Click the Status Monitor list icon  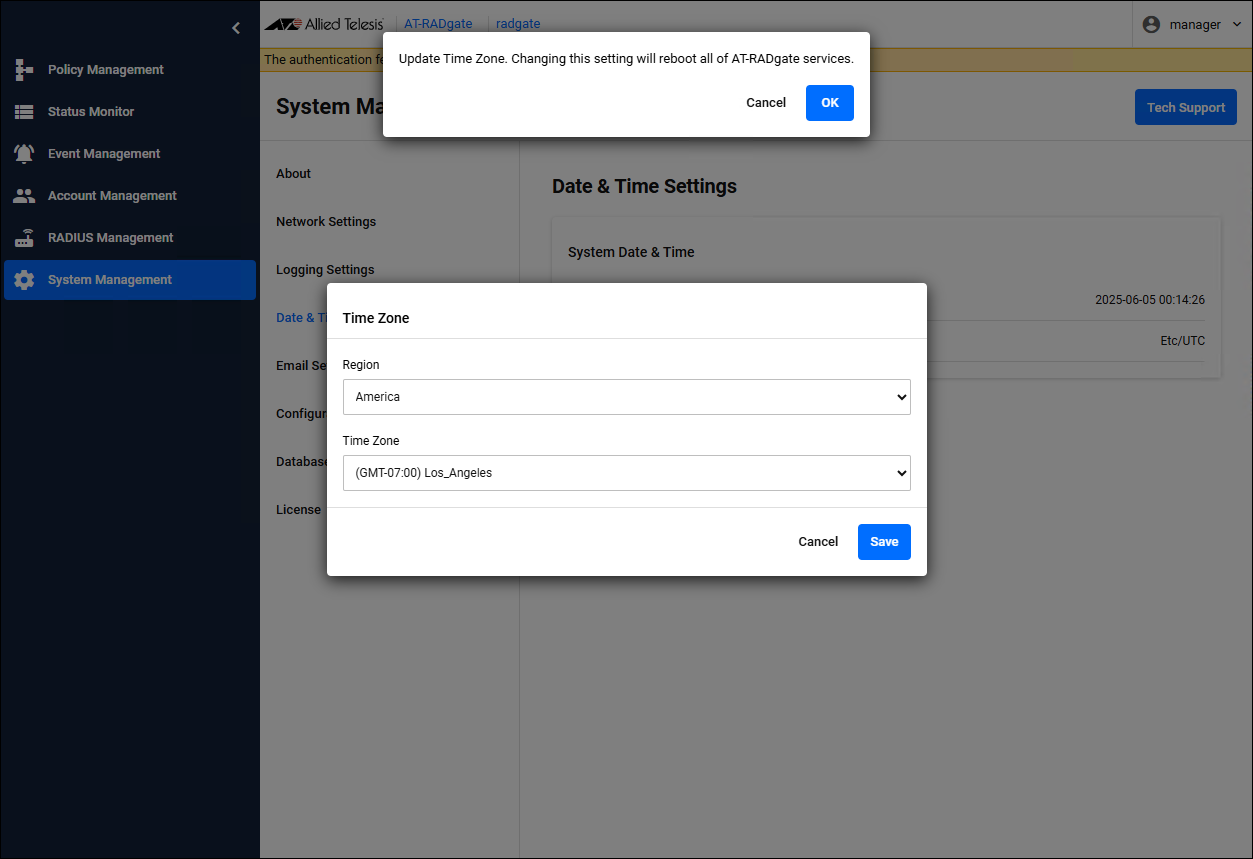[24, 112]
